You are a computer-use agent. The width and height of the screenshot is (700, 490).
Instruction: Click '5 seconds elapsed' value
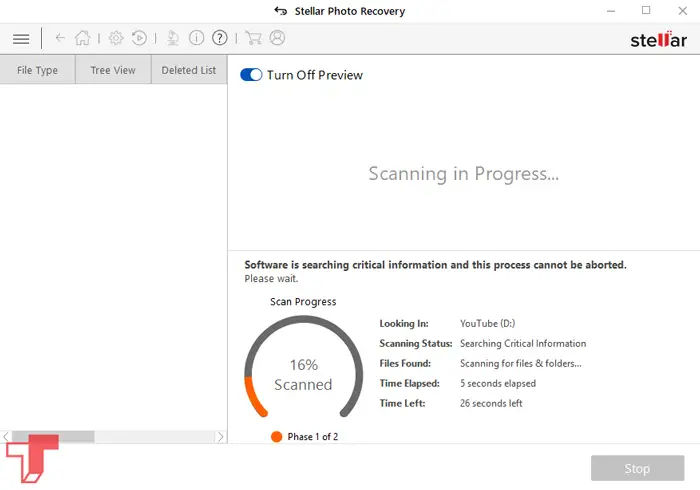(498, 383)
